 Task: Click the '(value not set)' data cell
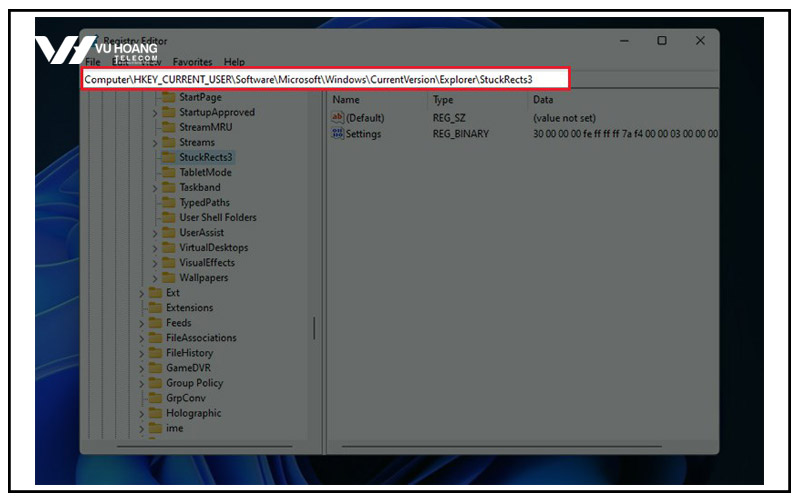(564, 118)
